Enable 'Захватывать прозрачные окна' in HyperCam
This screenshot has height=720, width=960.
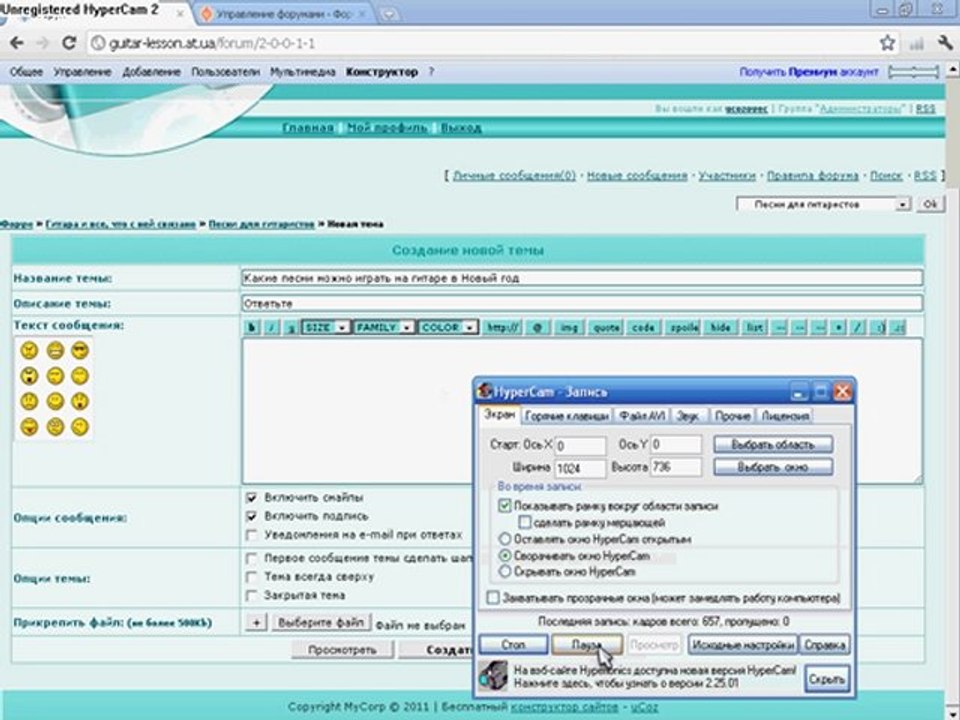(x=493, y=598)
